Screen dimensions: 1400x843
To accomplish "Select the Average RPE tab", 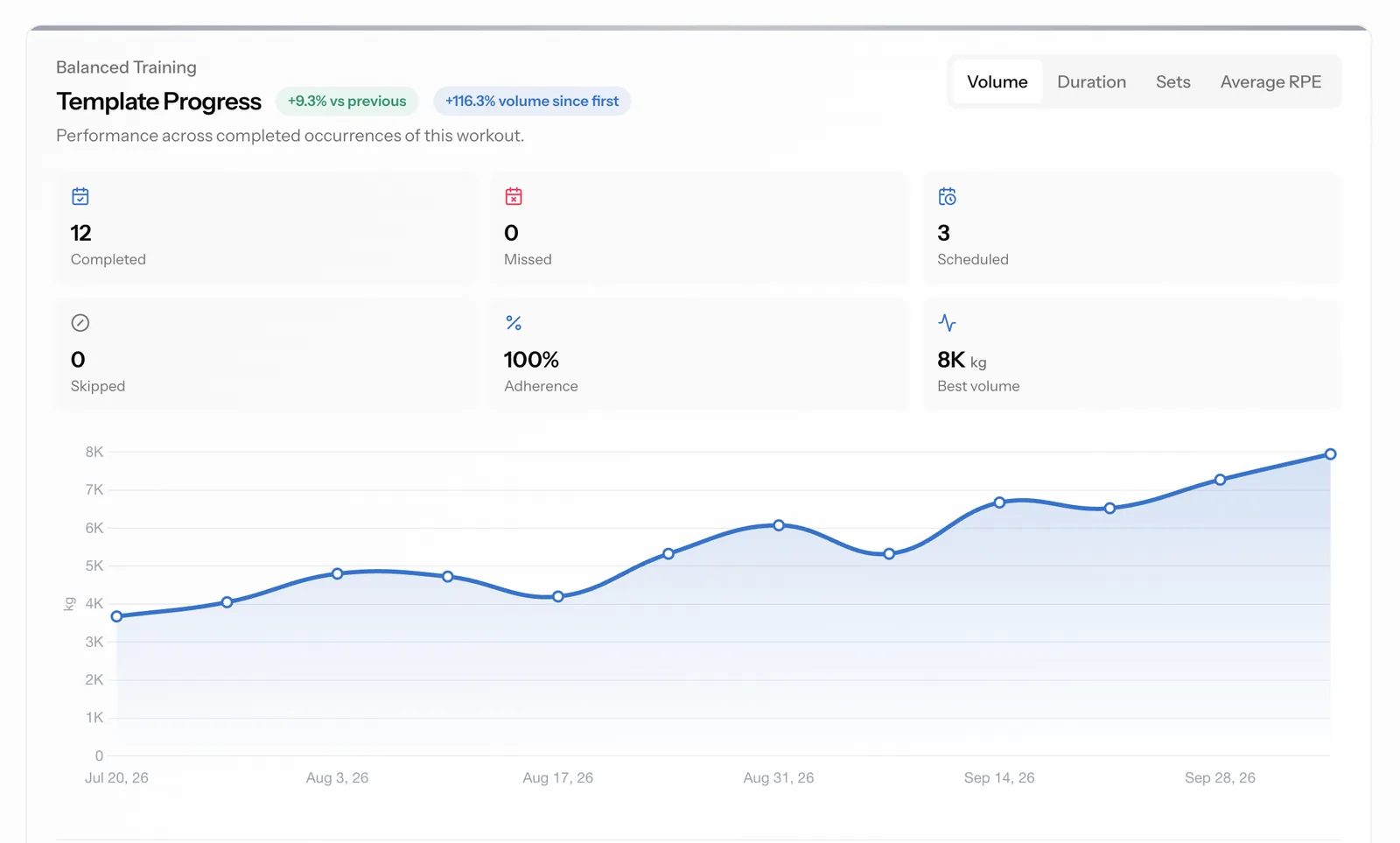I will pos(1270,81).
